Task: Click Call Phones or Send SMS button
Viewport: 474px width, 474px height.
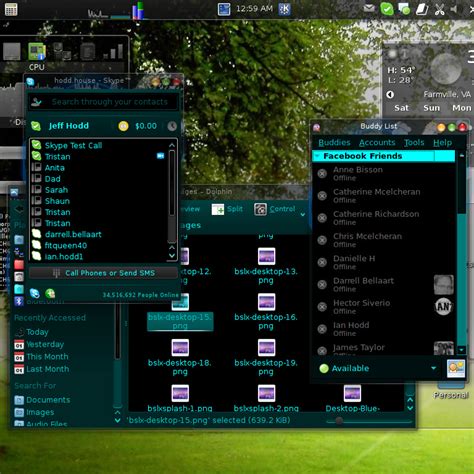Action: tap(103, 273)
